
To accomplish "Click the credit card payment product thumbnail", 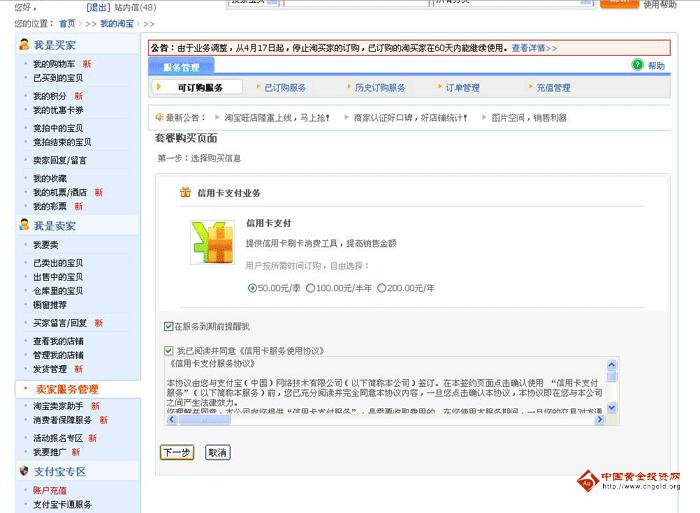I will 212,242.
